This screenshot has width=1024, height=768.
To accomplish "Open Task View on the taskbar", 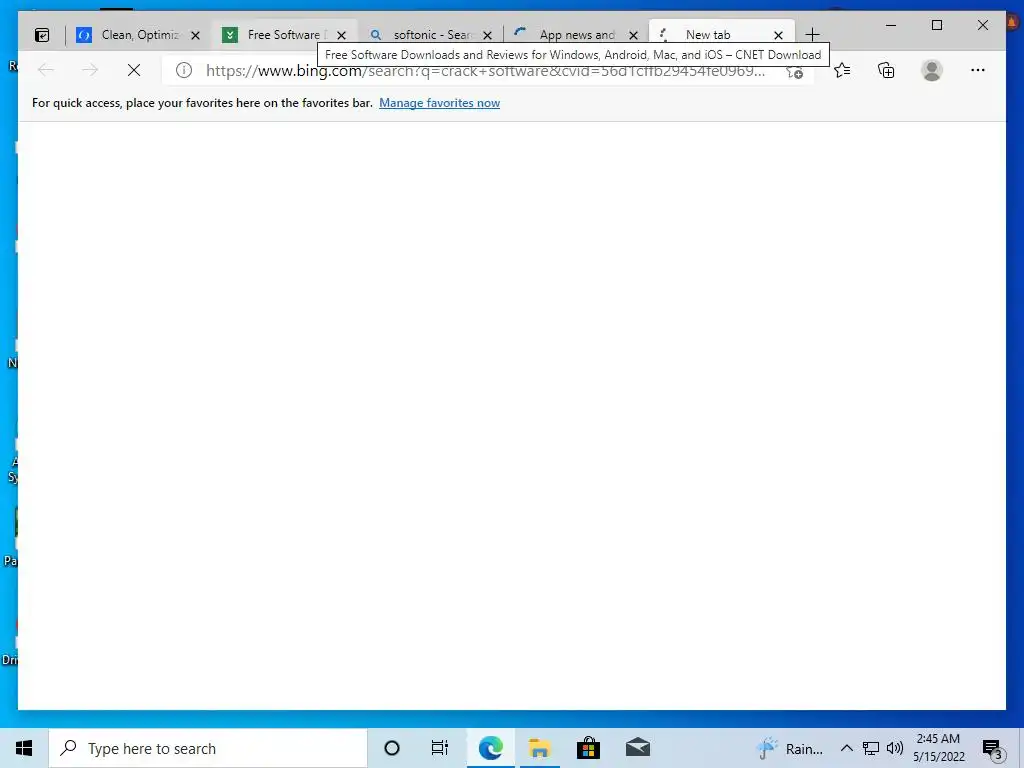I will pyautogui.click(x=440, y=748).
